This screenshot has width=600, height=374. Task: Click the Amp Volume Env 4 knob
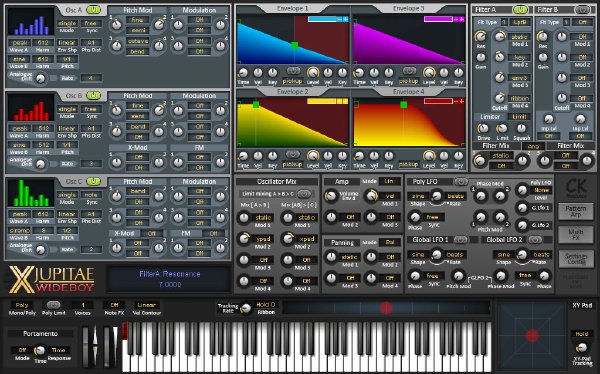(330, 196)
